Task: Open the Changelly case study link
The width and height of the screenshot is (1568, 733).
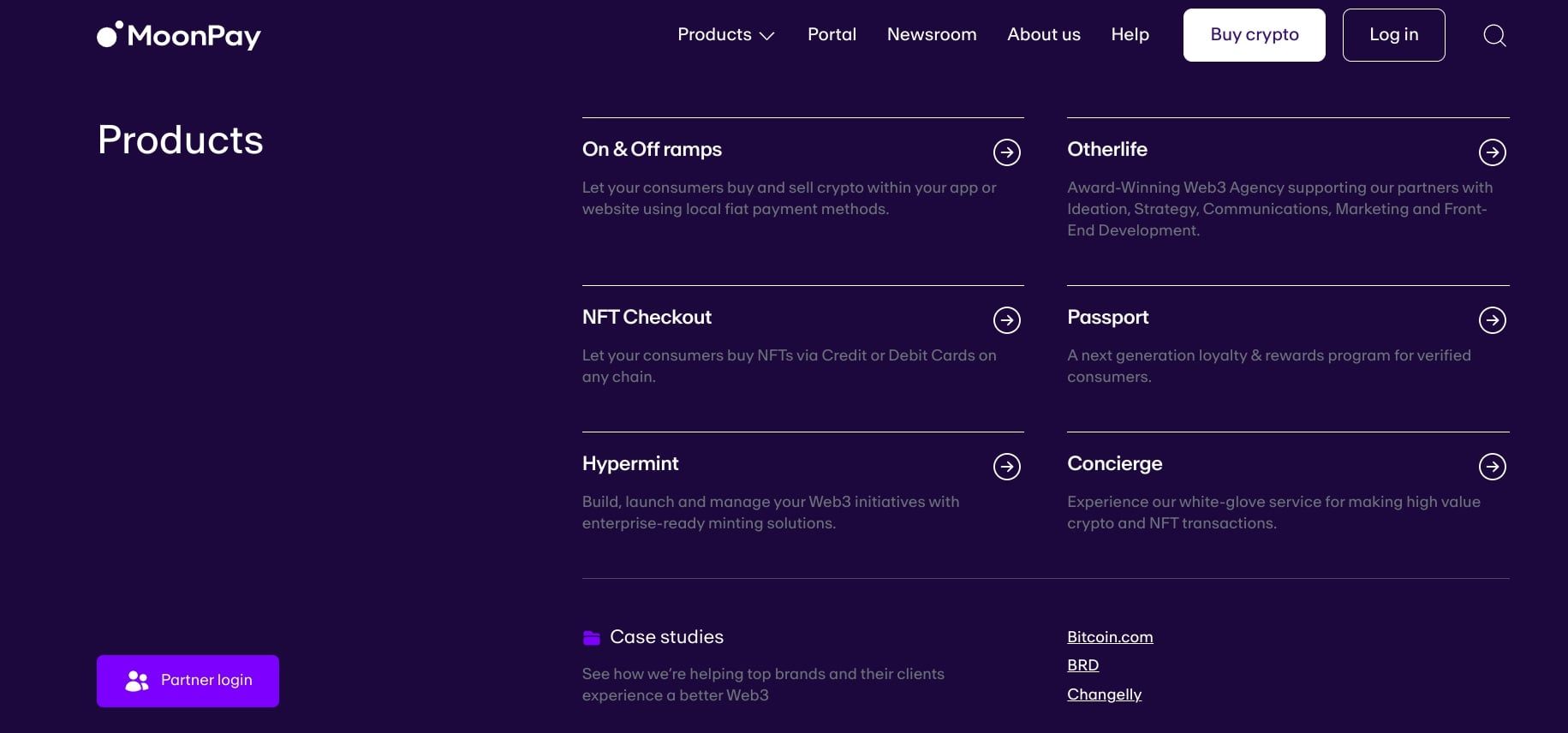Action: (1104, 694)
